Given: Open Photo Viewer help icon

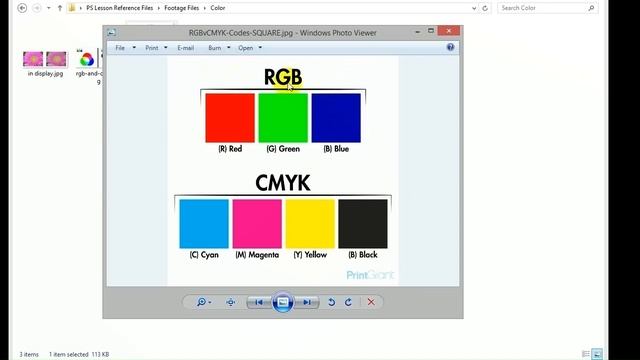Looking at the screenshot, I should click(450, 47).
